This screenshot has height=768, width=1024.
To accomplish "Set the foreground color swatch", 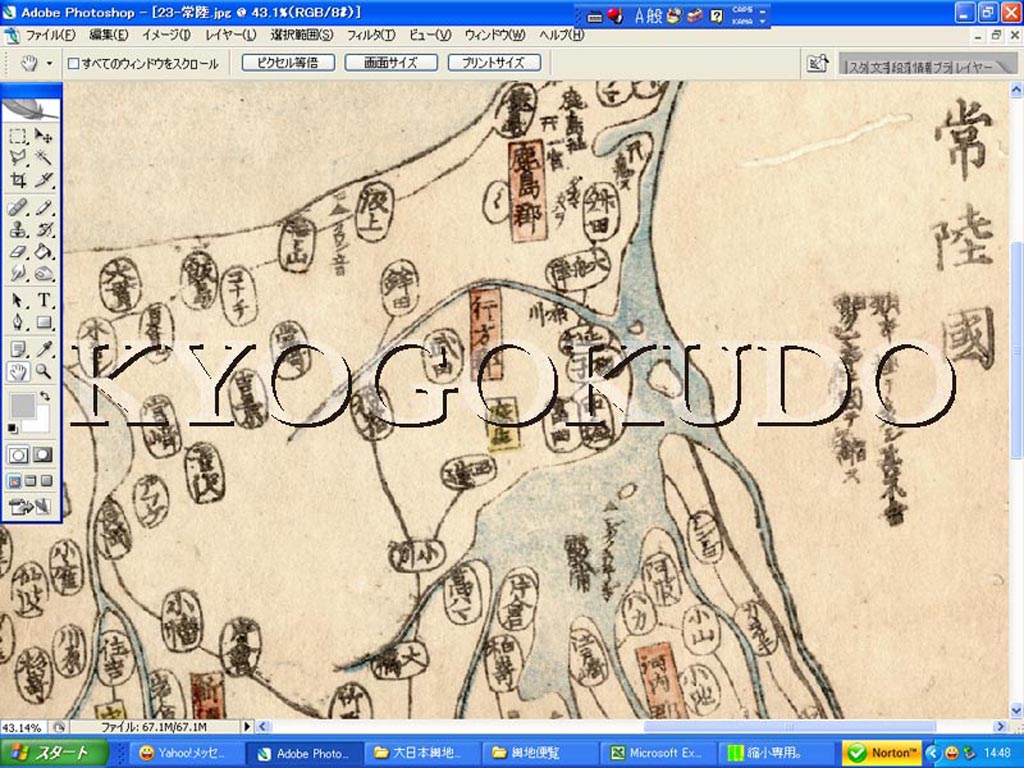I will [x=22, y=405].
